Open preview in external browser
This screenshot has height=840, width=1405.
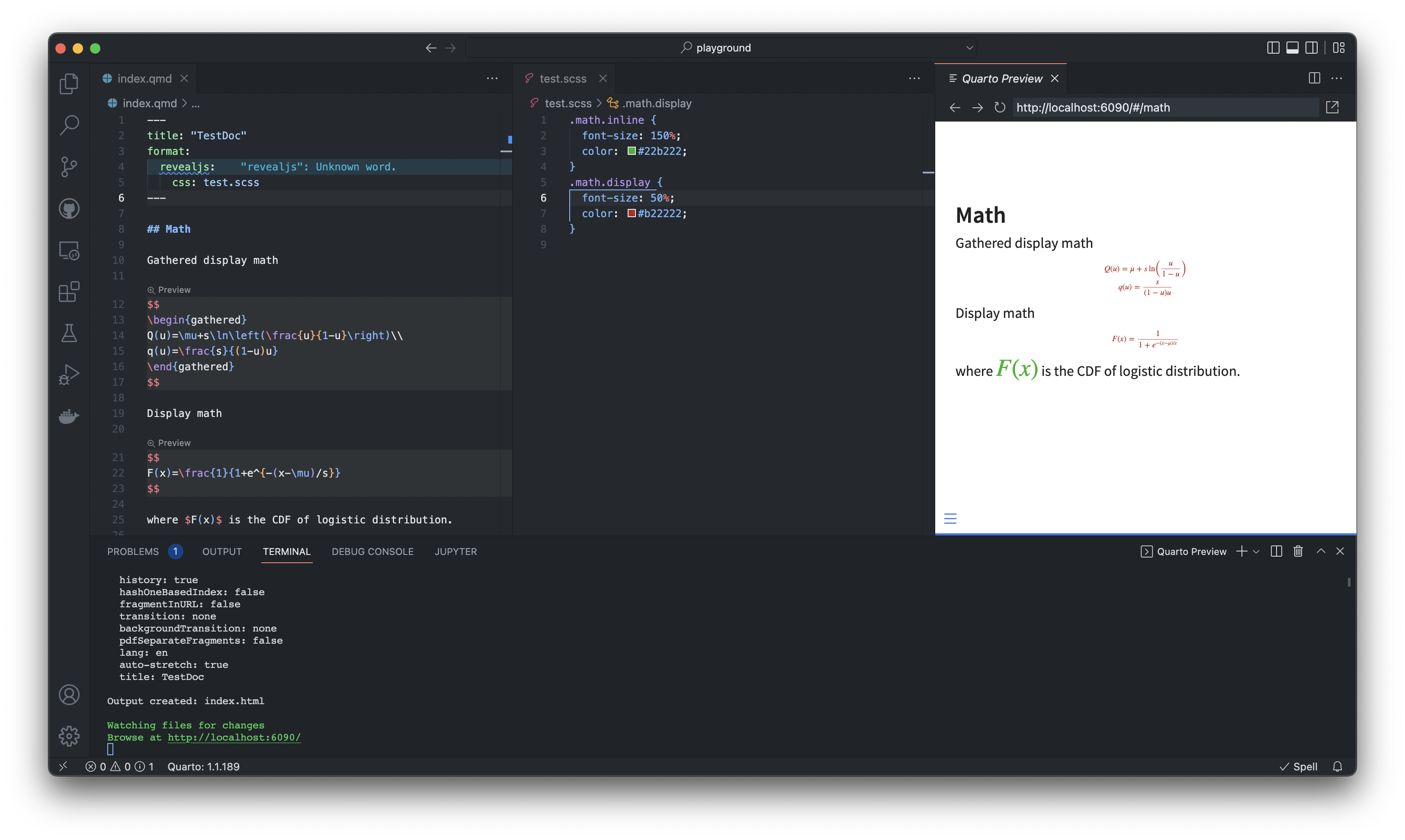click(1332, 108)
